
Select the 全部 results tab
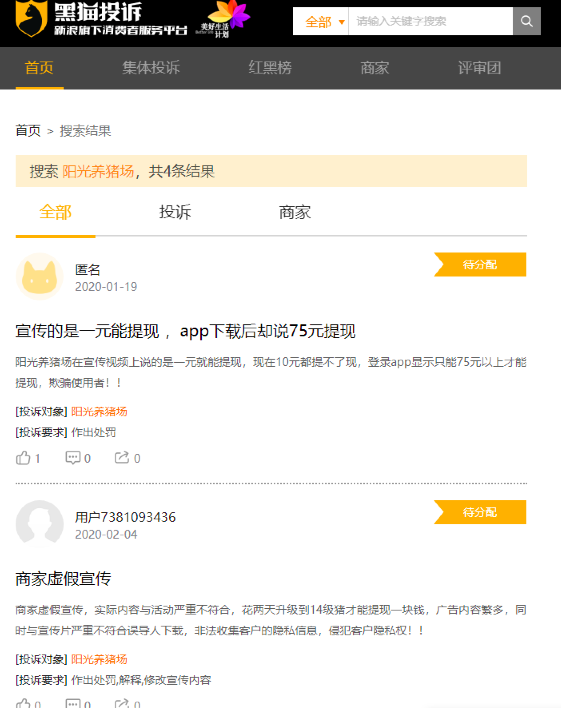(56, 213)
